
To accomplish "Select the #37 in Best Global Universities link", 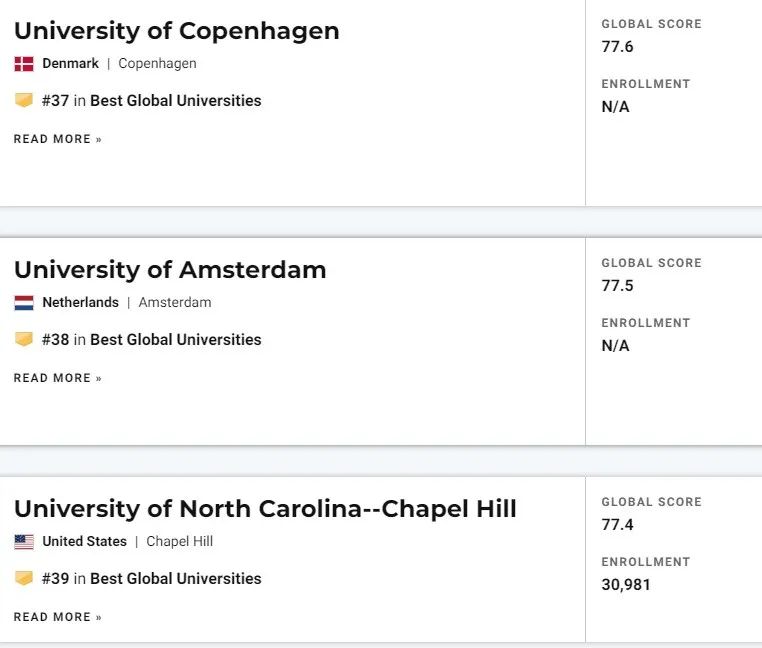I will 152,101.
